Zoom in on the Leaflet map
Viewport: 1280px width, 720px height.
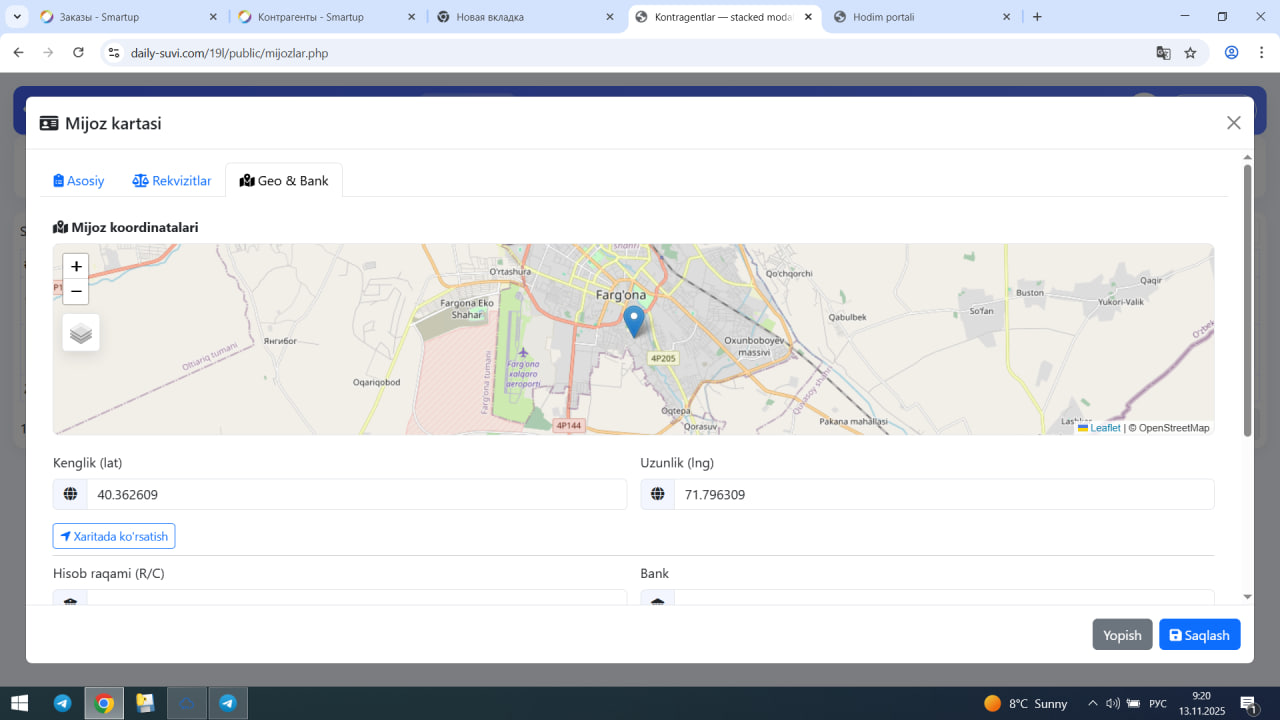pyautogui.click(x=76, y=266)
